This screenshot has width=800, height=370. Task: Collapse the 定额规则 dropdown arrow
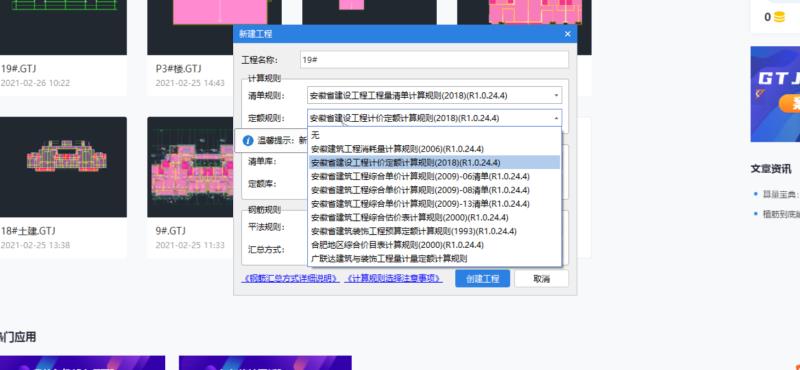(556, 118)
